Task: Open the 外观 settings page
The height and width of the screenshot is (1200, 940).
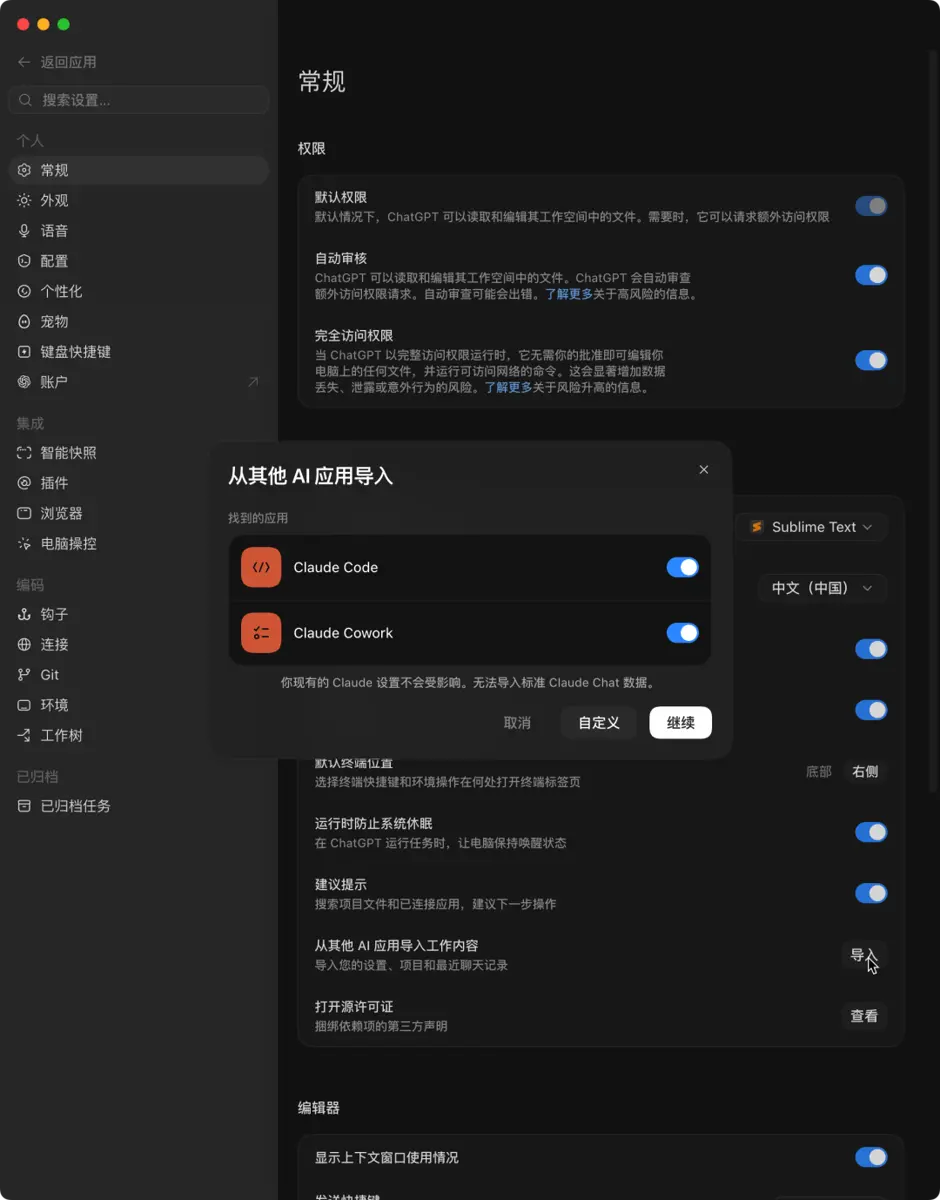Action: point(139,200)
